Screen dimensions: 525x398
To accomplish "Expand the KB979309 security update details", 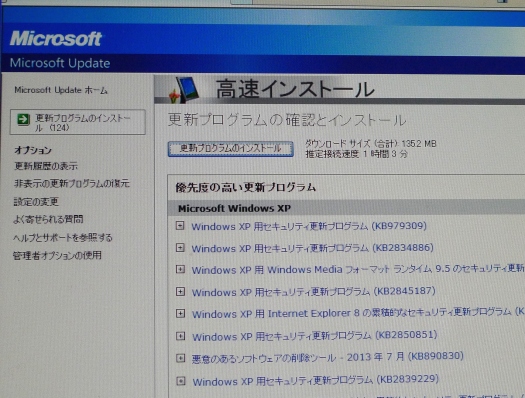I will (180, 226).
